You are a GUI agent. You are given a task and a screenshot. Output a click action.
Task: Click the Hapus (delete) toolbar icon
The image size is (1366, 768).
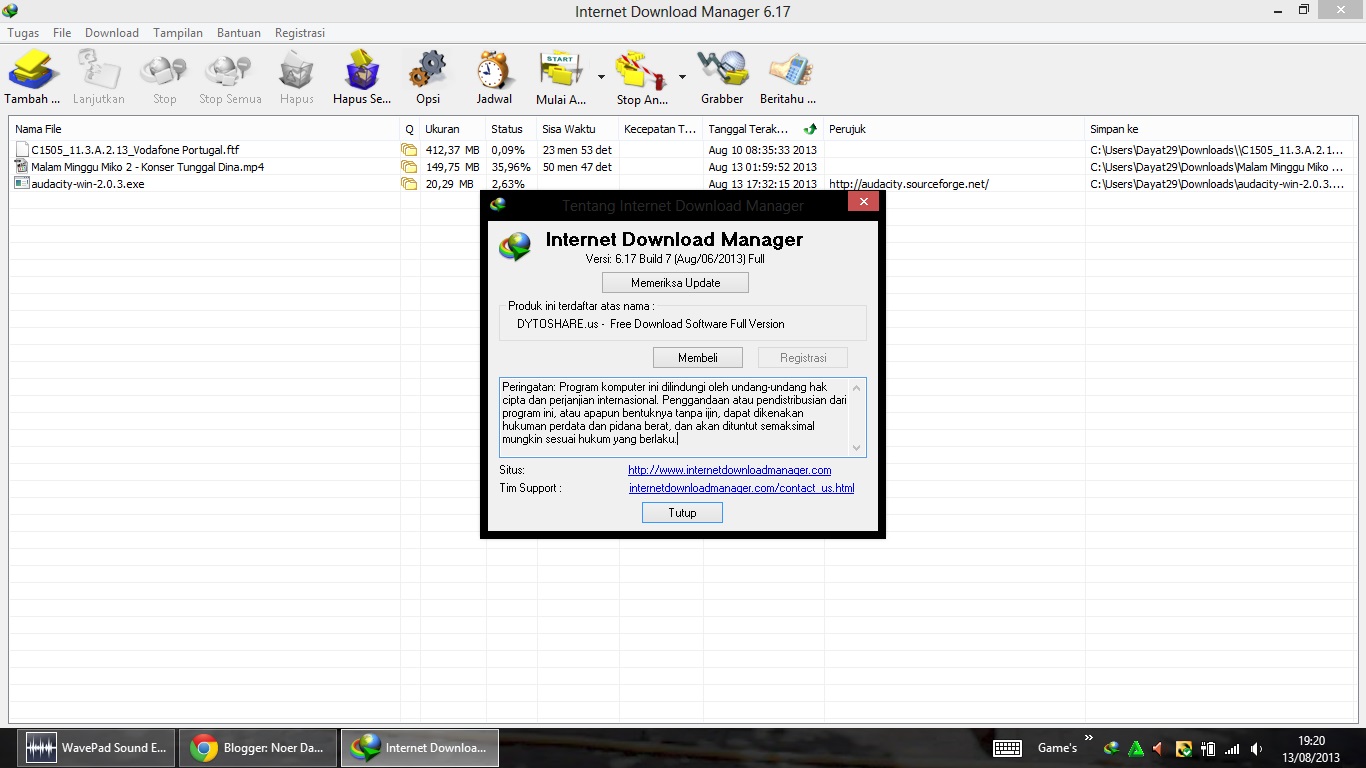[x=296, y=71]
